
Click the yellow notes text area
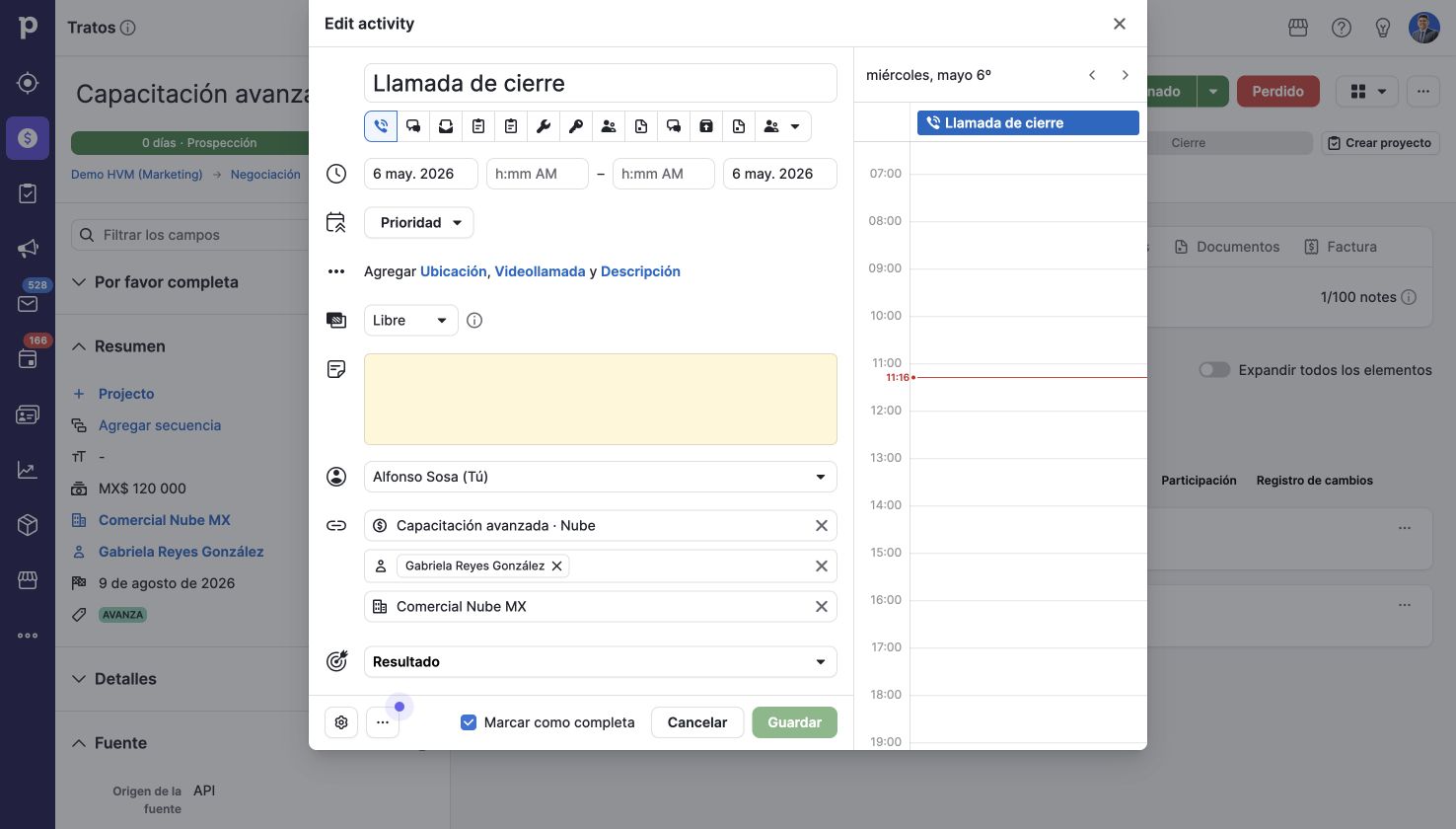coord(601,400)
